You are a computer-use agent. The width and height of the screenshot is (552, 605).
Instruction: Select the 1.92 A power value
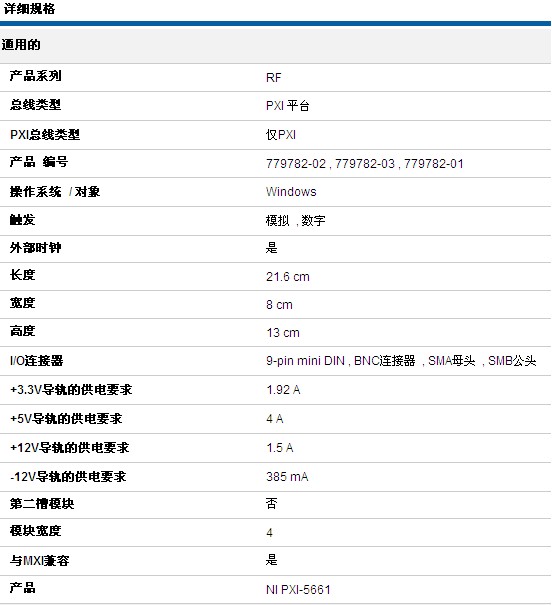click(x=283, y=390)
